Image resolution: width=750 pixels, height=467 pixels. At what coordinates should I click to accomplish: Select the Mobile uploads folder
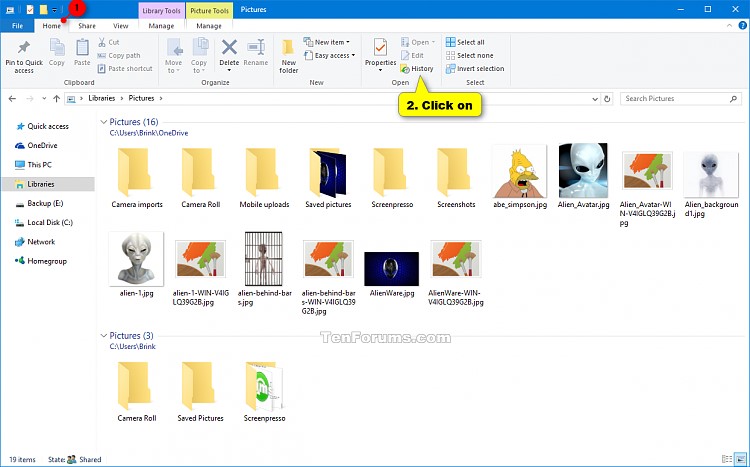click(x=264, y=178)
